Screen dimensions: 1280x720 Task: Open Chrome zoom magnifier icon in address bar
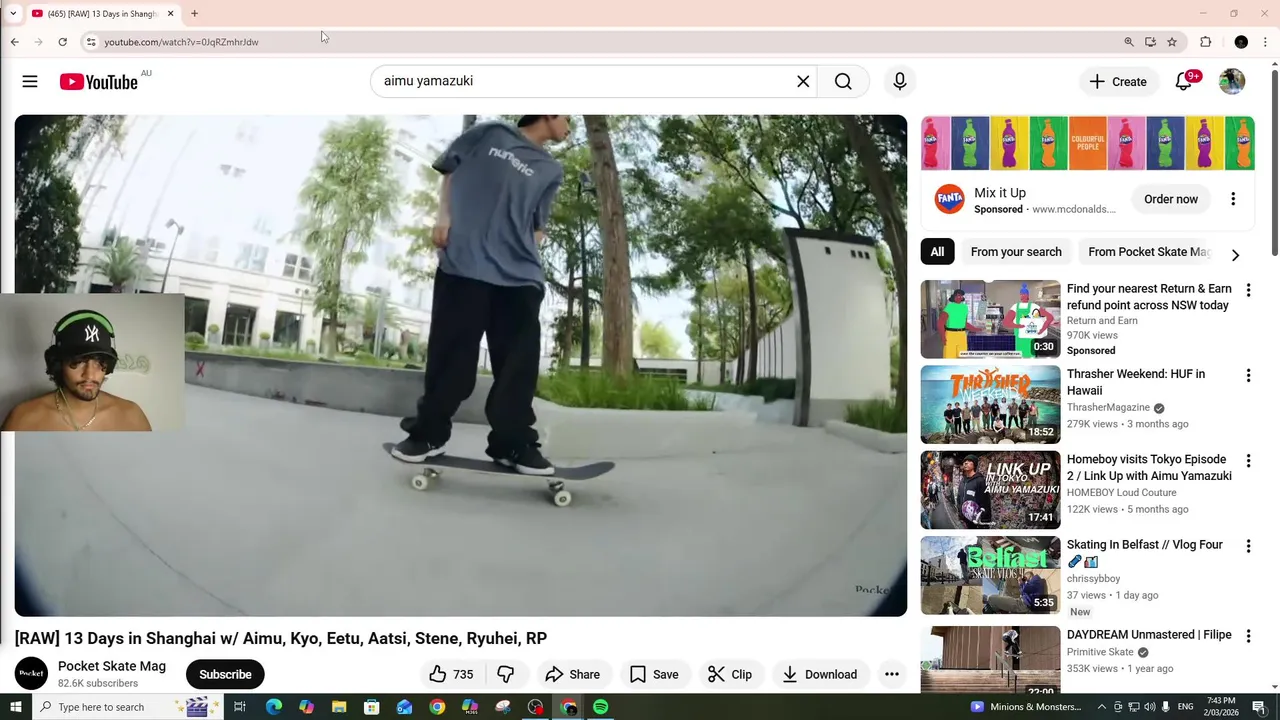pos(1129,42)
